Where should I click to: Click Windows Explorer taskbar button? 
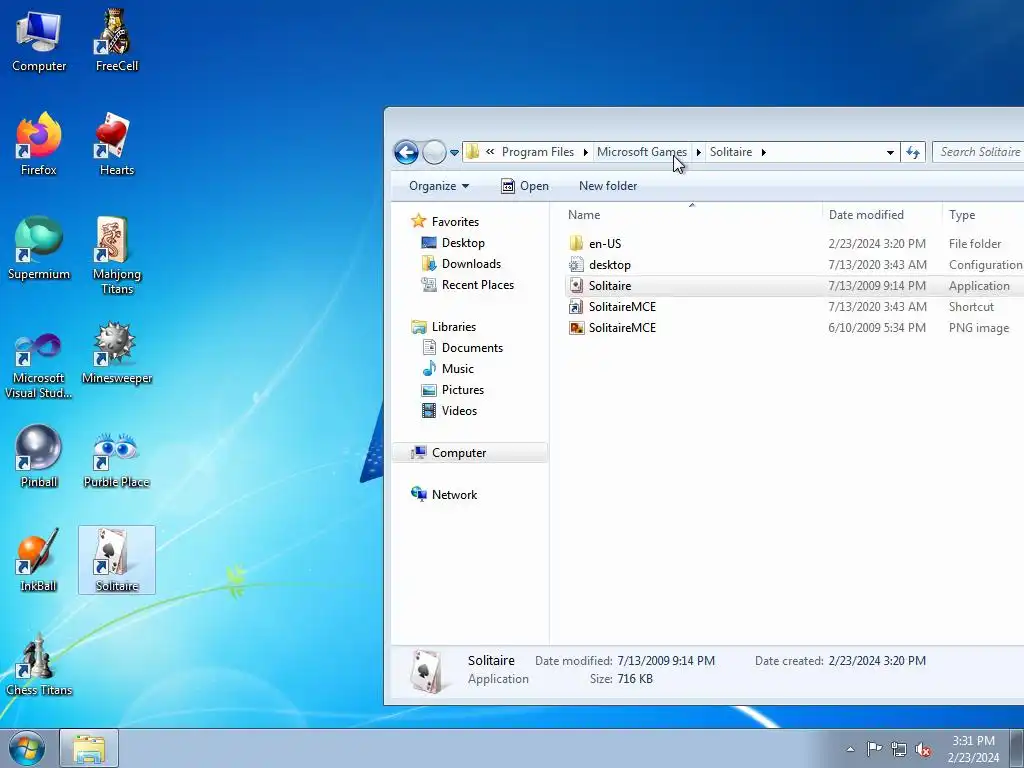coord(89,748)
